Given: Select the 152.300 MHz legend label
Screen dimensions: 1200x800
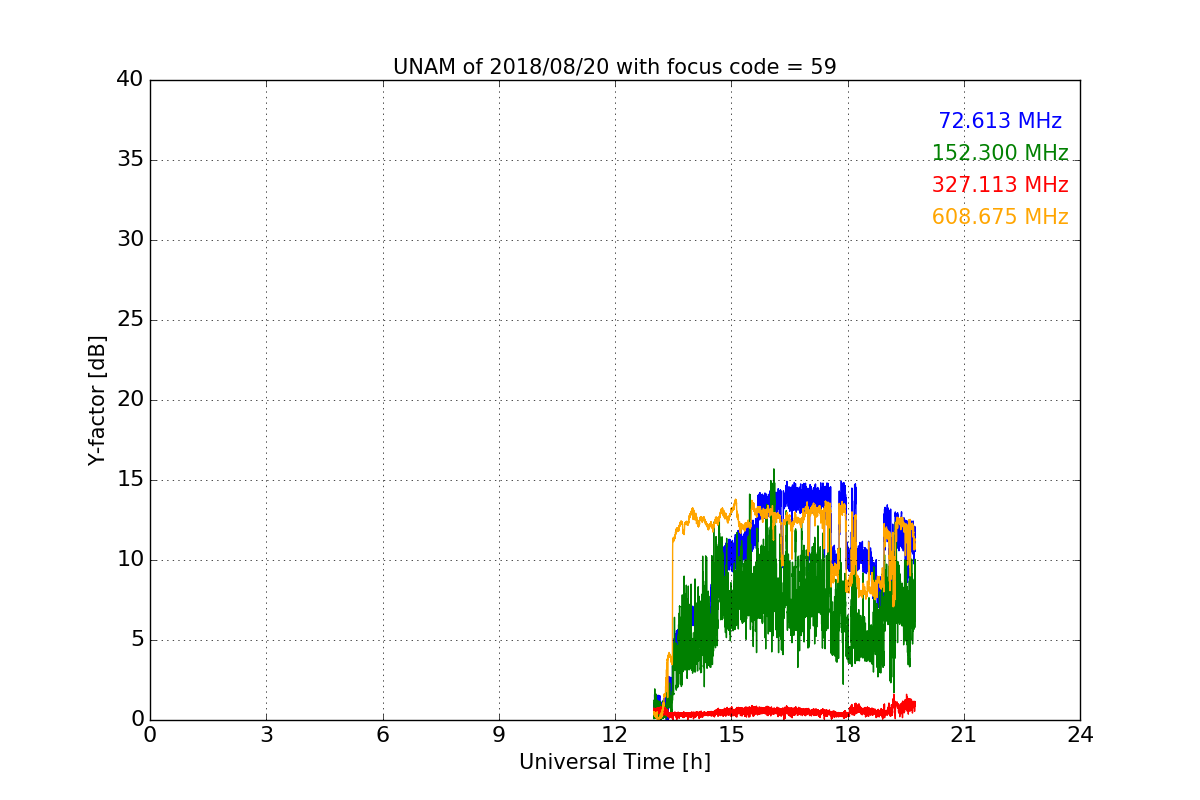Looking at the screenshot, I should click(x=1000, y=153).
